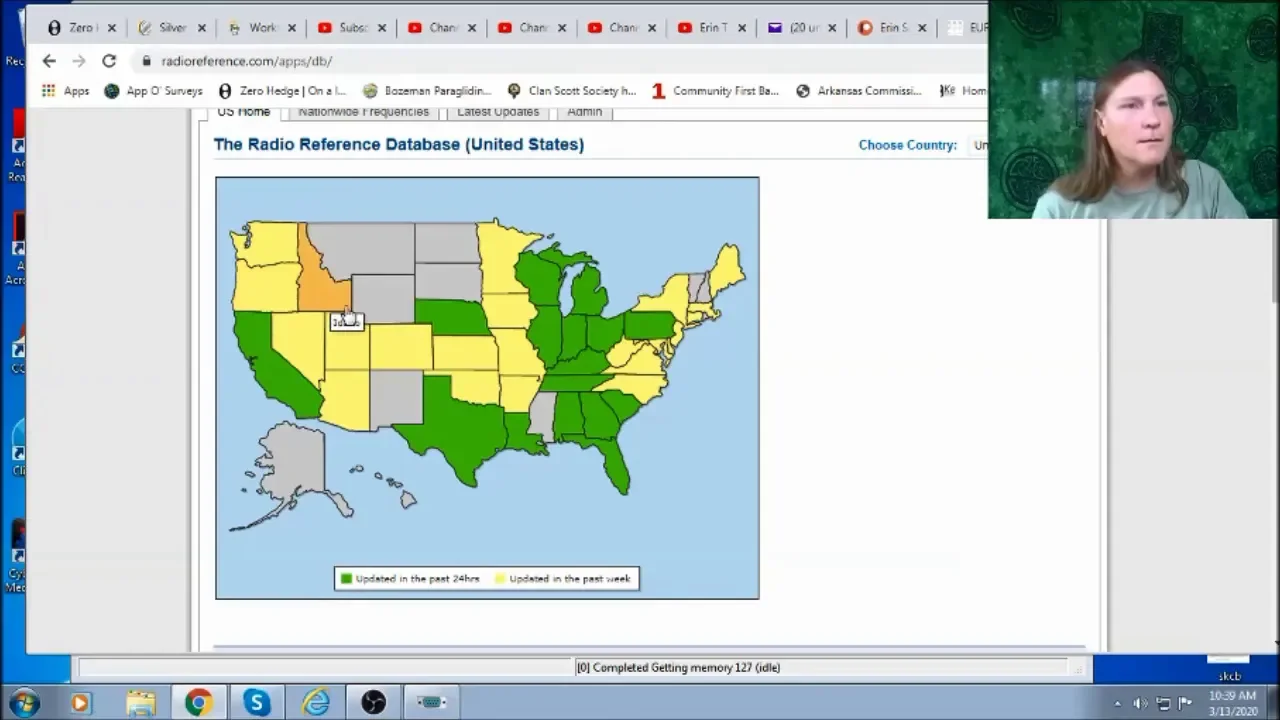
Task: Show hidden system tray icons
Action: pos(1117,703)
